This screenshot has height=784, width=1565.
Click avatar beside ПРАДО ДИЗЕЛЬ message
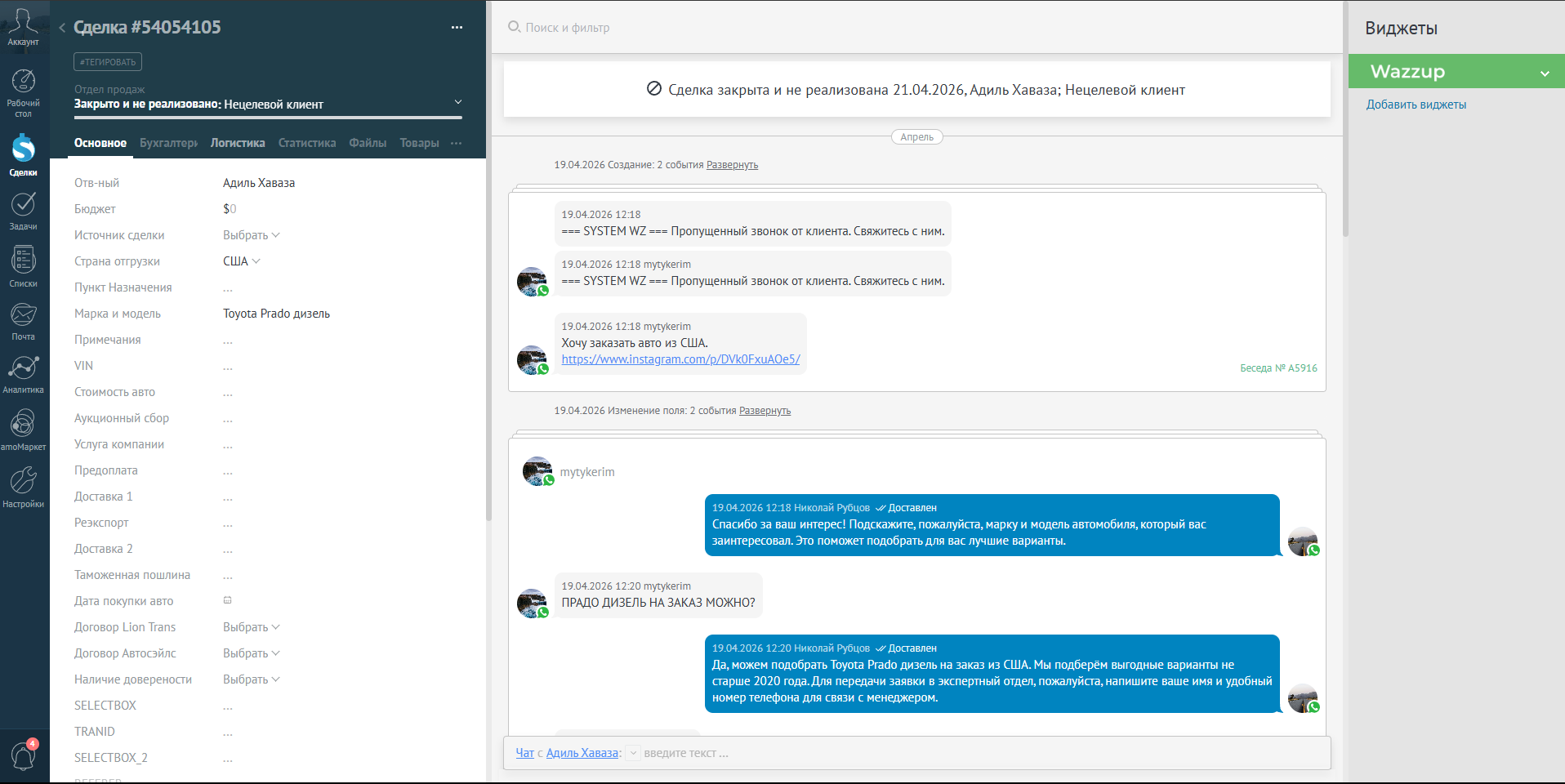tap(532, 604)
